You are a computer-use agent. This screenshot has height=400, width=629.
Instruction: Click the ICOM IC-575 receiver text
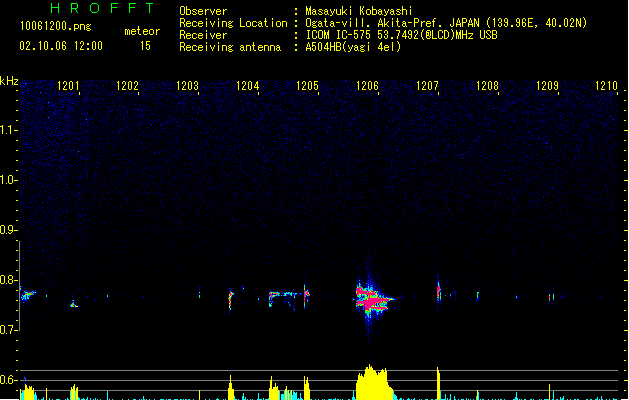(x=402, y=35)
